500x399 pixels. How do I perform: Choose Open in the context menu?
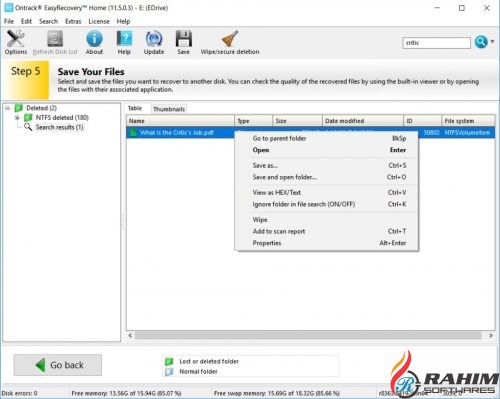327,150
